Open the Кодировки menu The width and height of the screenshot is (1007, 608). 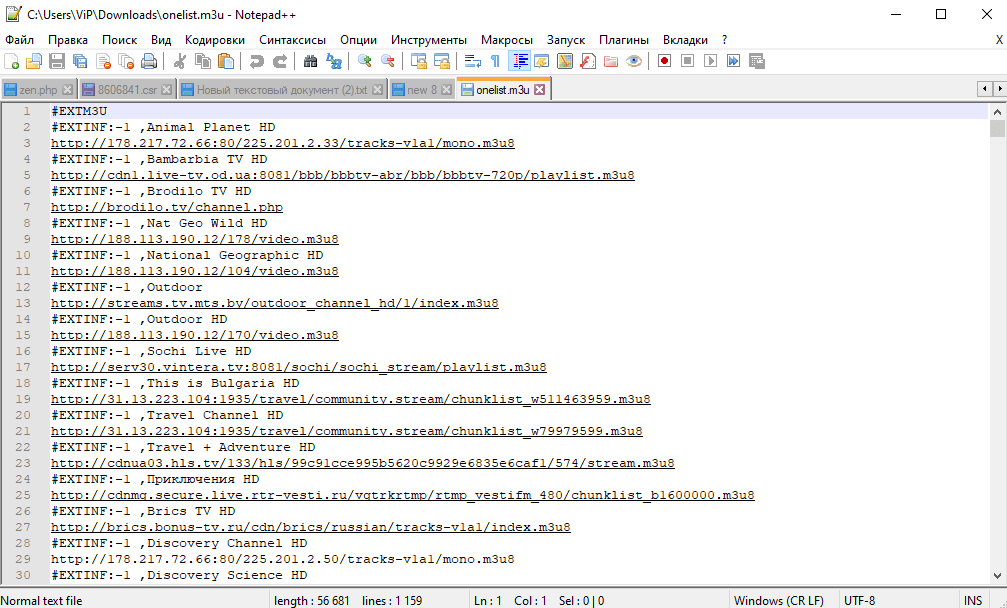(214, 39)
